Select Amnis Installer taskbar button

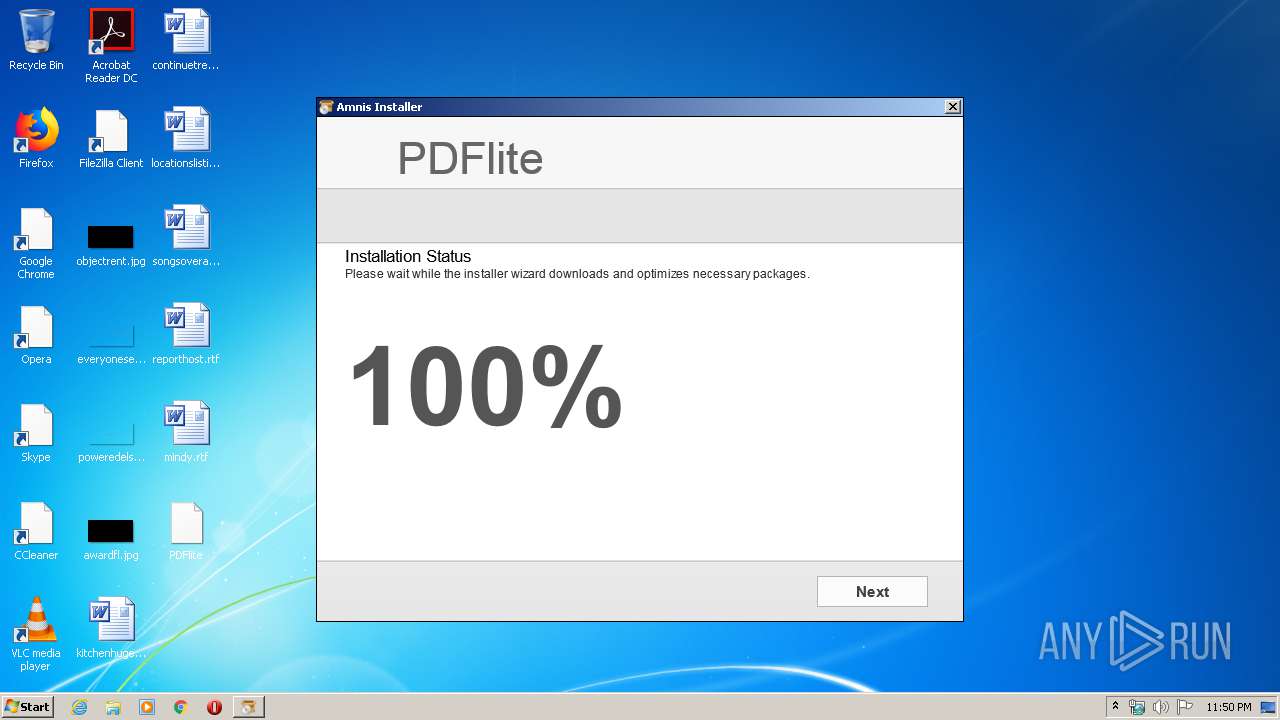248,707
